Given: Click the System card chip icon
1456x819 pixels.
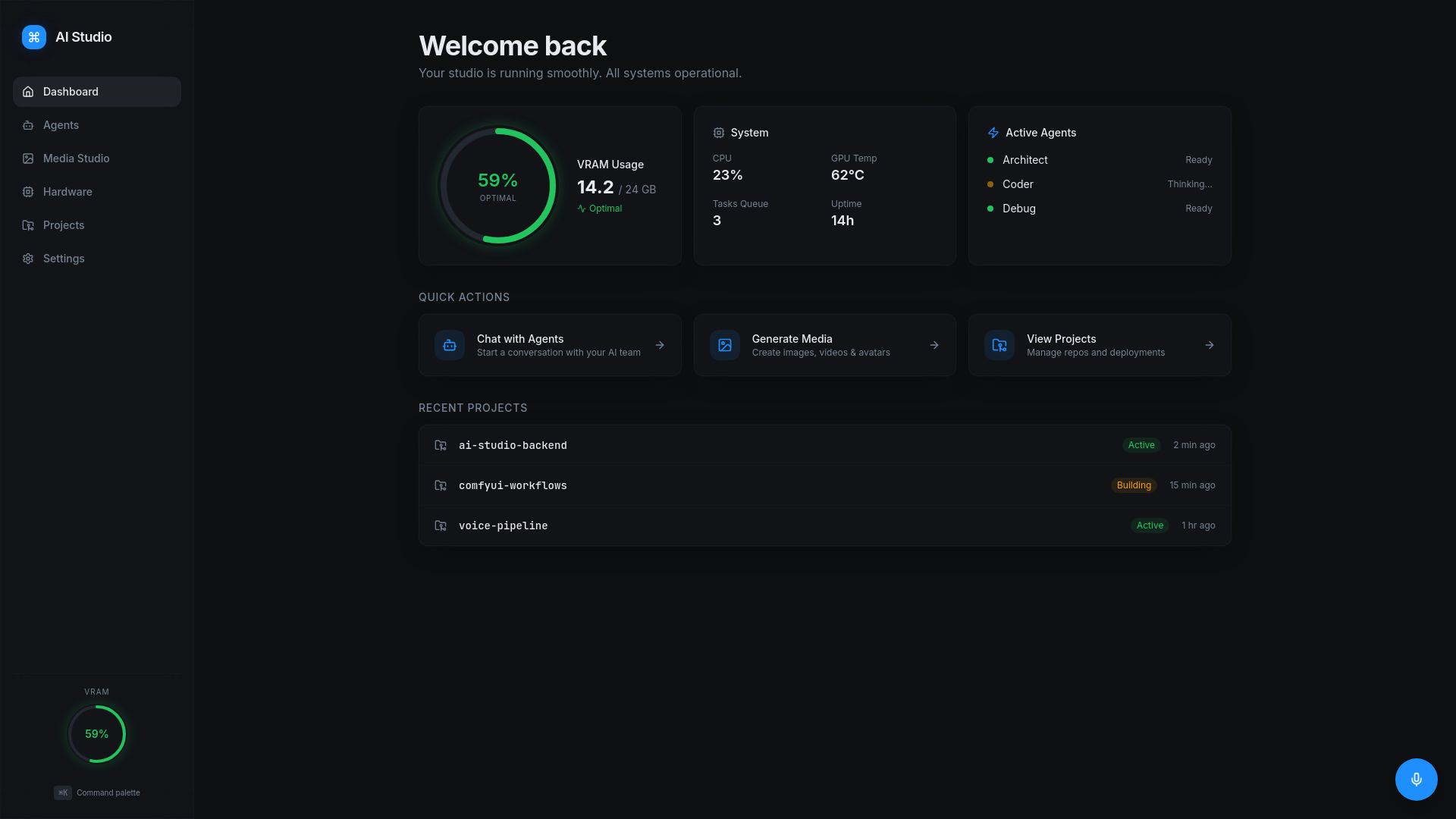Looking at the screenshot, I should click(719, 133).
